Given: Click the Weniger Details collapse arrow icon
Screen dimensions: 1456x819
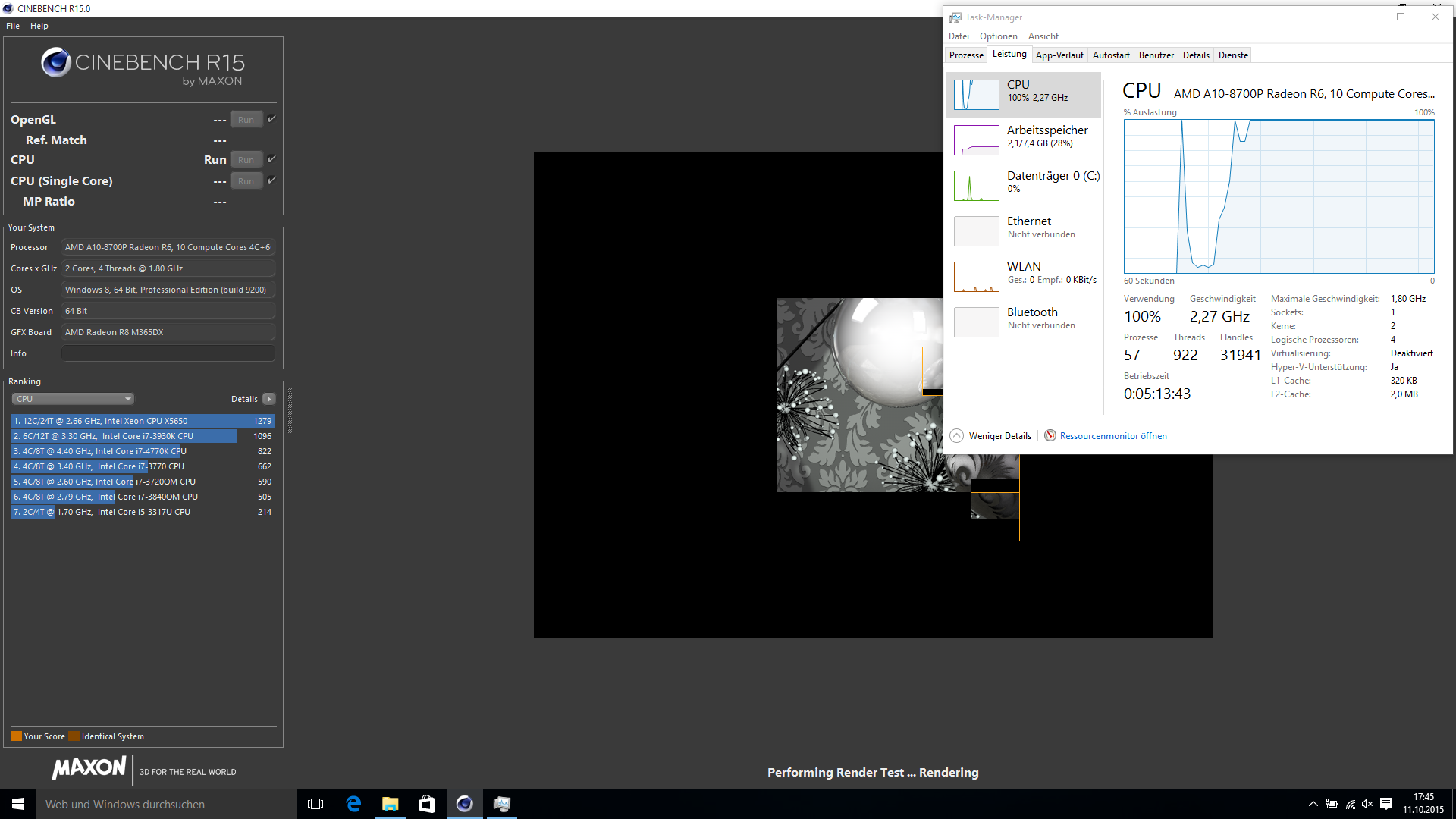Looking at the screenshot, I should tap(957, 435).
